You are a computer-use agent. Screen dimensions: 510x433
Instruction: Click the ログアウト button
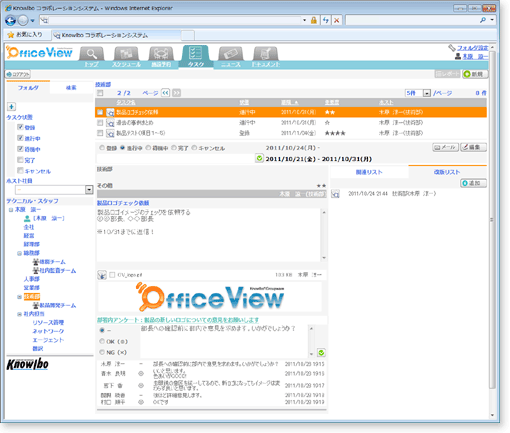click(18, 74)
